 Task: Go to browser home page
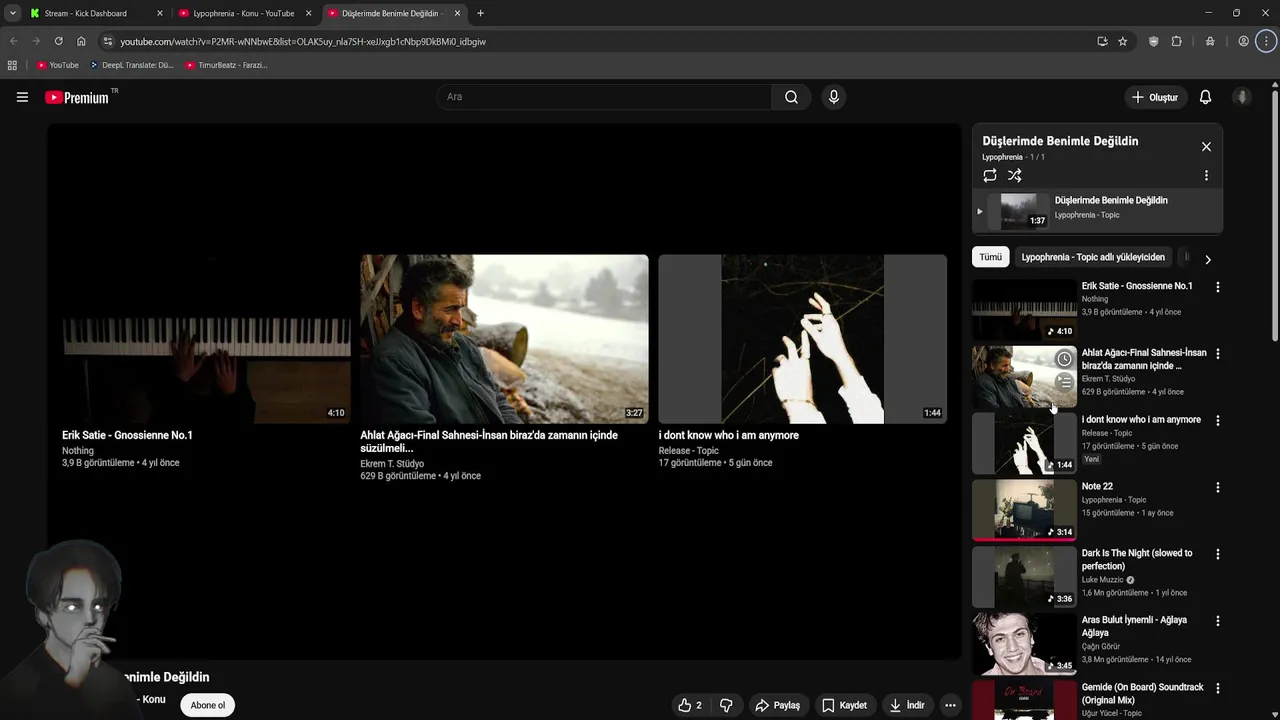pyautogui.click(x=81, y=41)
